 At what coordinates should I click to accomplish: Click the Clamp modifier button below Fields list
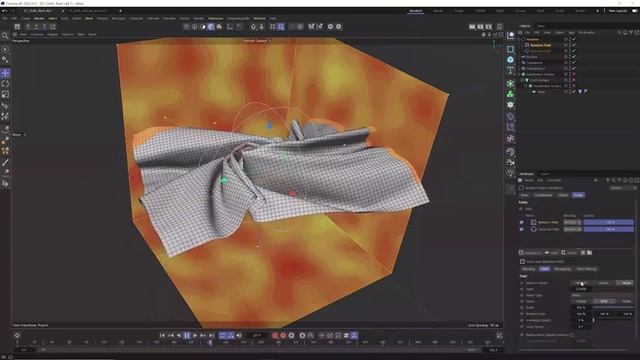(x=569, y=253)
